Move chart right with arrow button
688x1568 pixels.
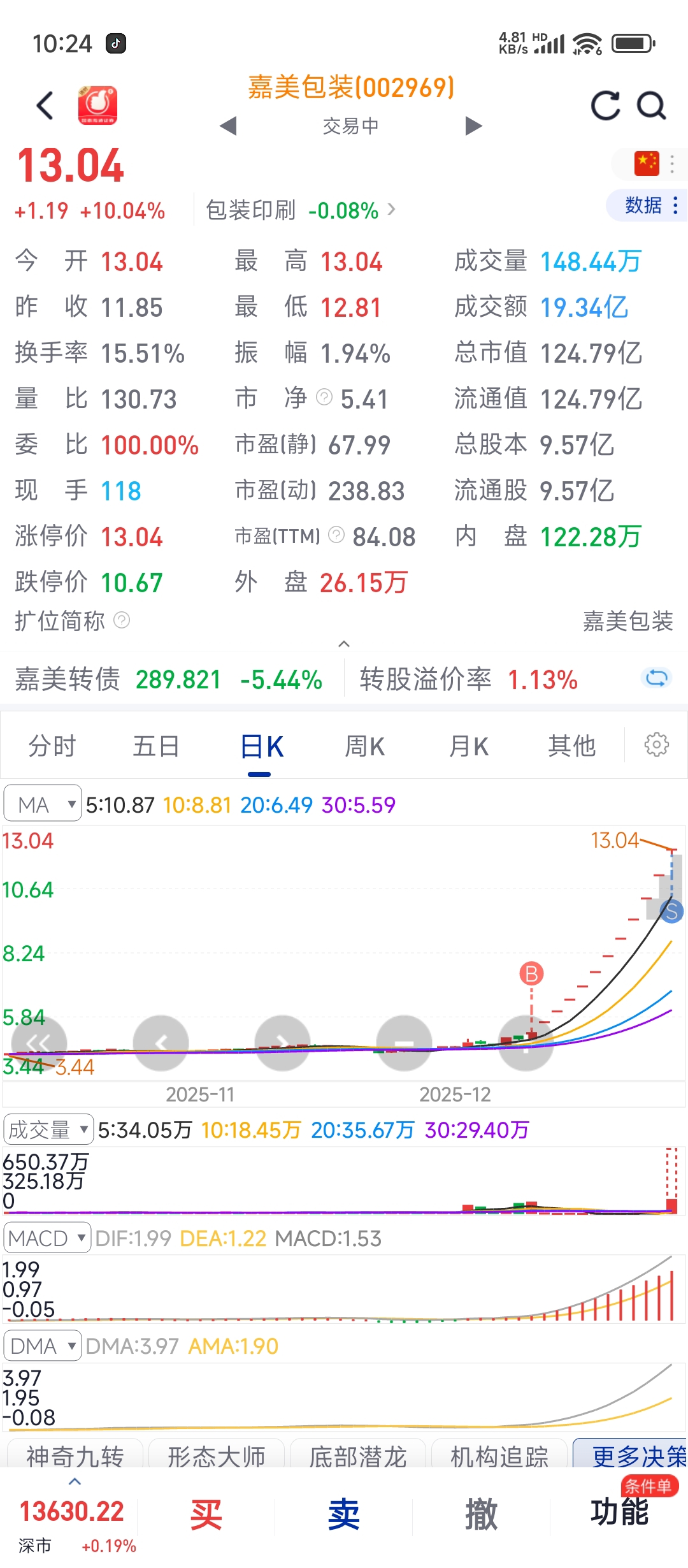coord(282,1043)
